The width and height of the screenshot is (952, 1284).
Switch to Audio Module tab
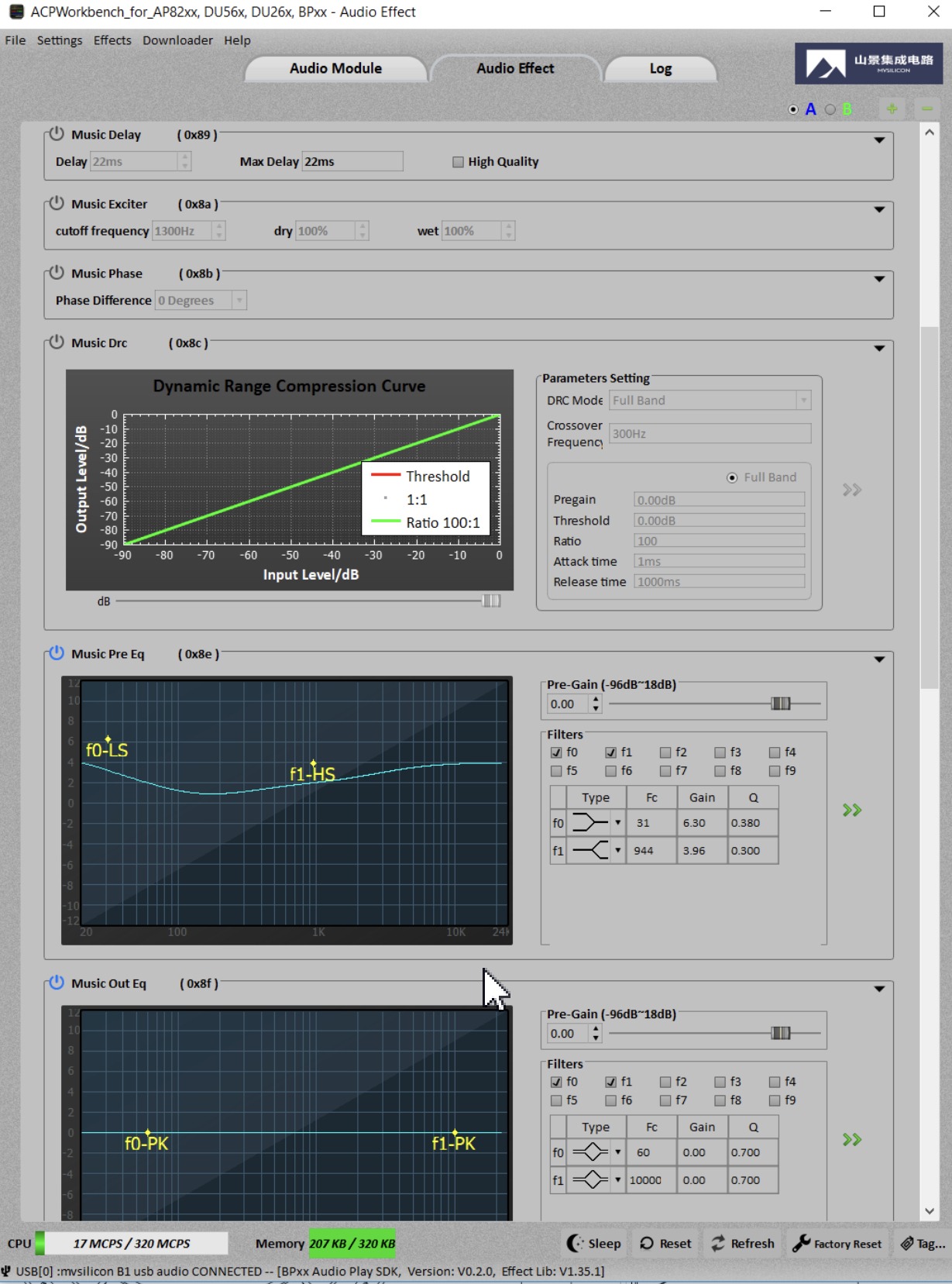pyautogui.click(x=335, y=68)
